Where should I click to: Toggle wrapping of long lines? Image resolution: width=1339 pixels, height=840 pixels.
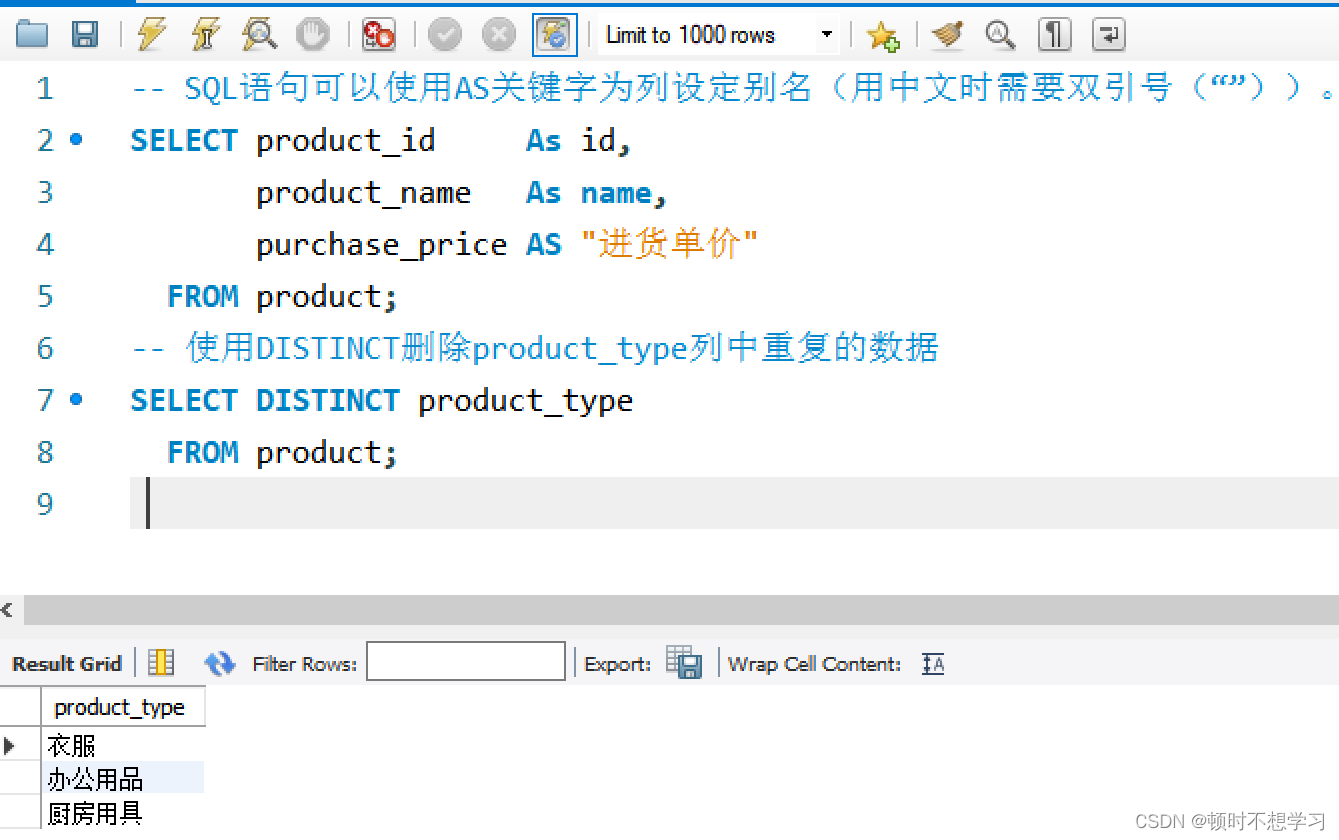1107,33
